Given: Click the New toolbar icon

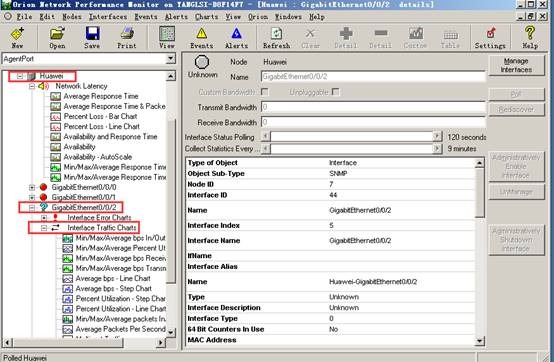Looking at the screenshot, I should pyautogui.click(x=17, y=34).
